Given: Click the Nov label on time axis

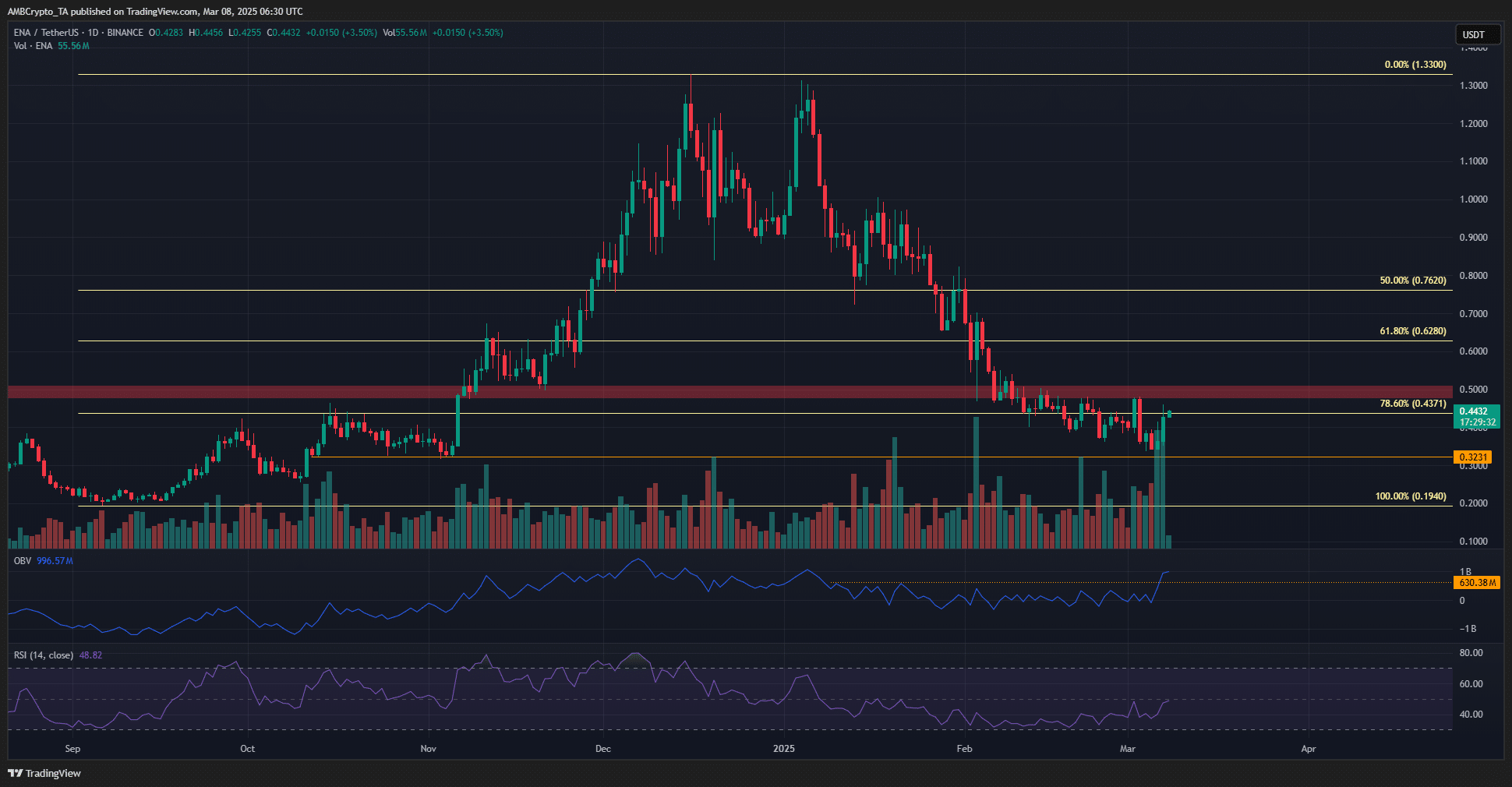Looking at the screenshot, I should (x=428, y=749).
